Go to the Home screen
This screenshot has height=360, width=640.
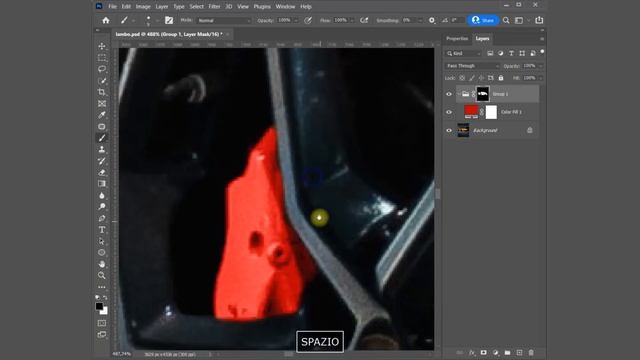click(x=106, y=20)
